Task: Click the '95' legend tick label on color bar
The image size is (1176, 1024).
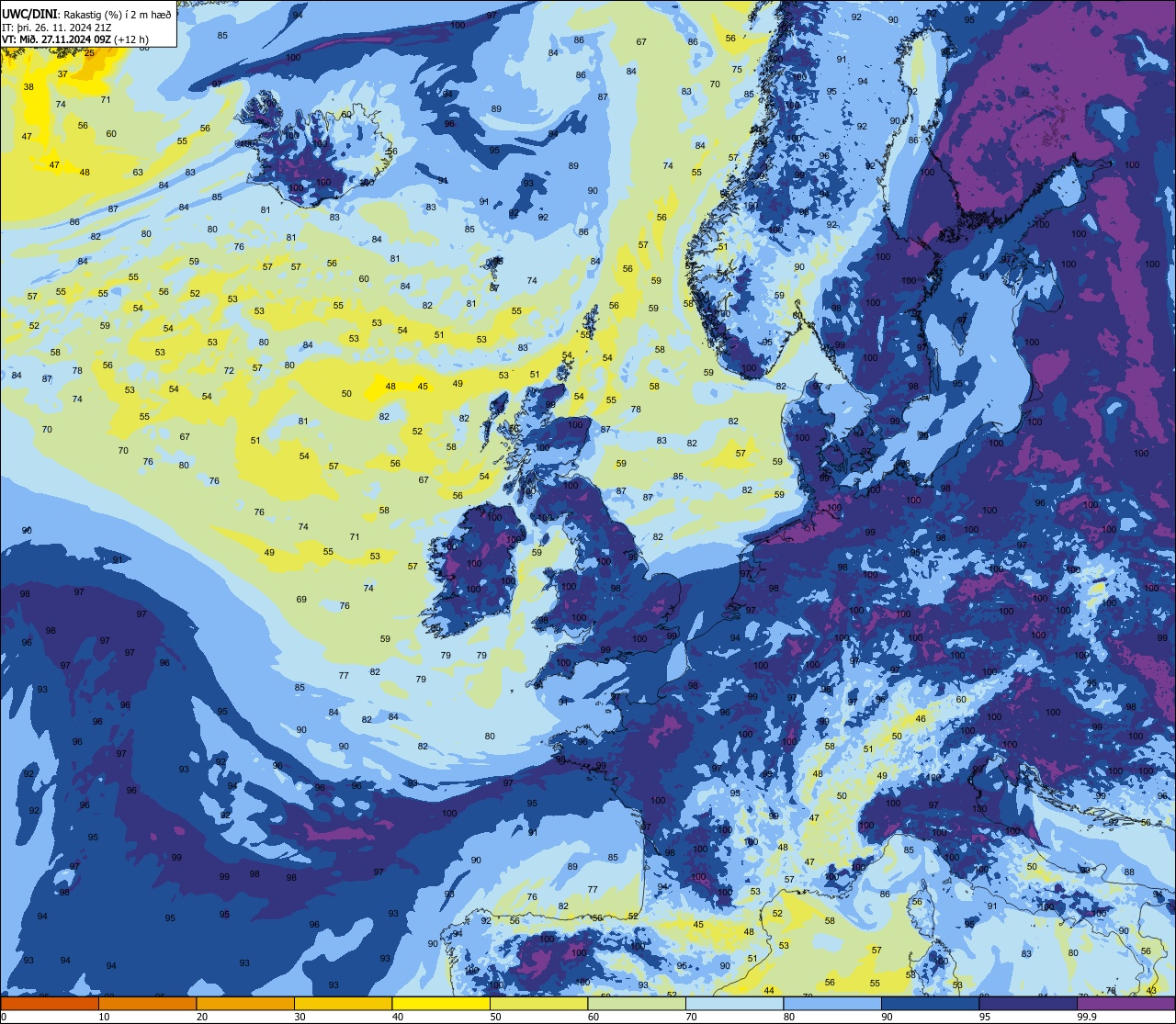Action: pyautogui.click(x=986, y=1017)
